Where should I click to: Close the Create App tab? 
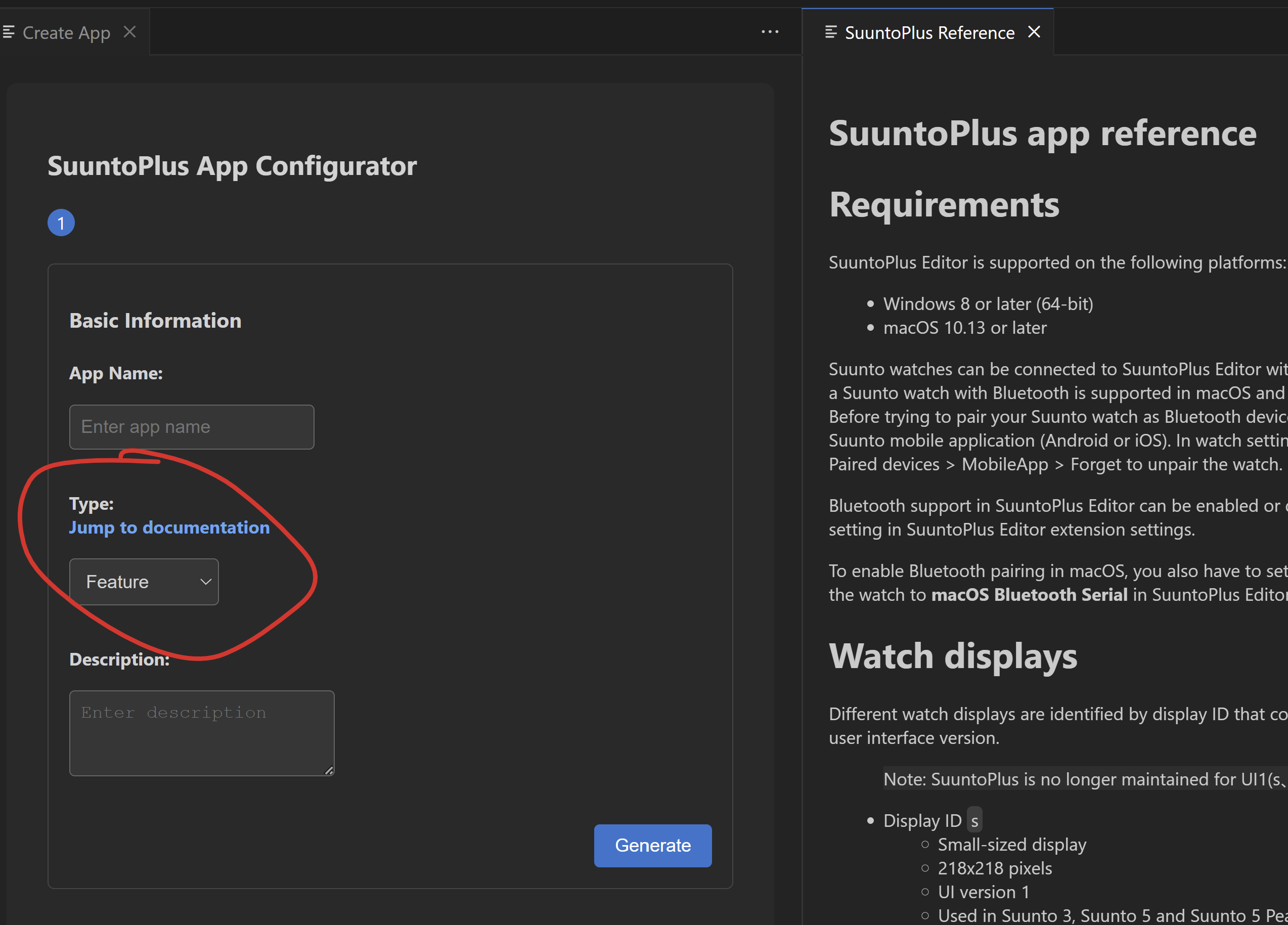(x=129, y=32)
